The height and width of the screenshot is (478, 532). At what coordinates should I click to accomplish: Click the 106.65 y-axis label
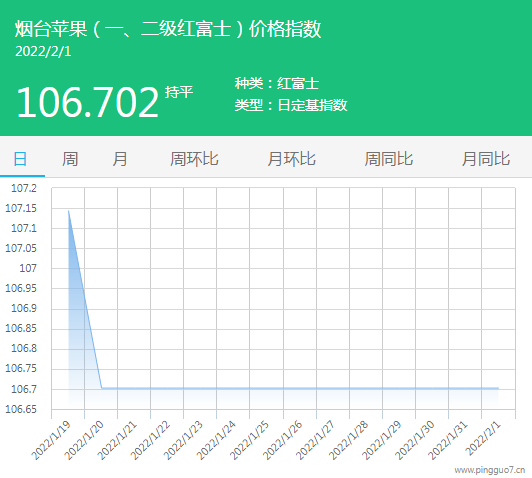[21, 409]
